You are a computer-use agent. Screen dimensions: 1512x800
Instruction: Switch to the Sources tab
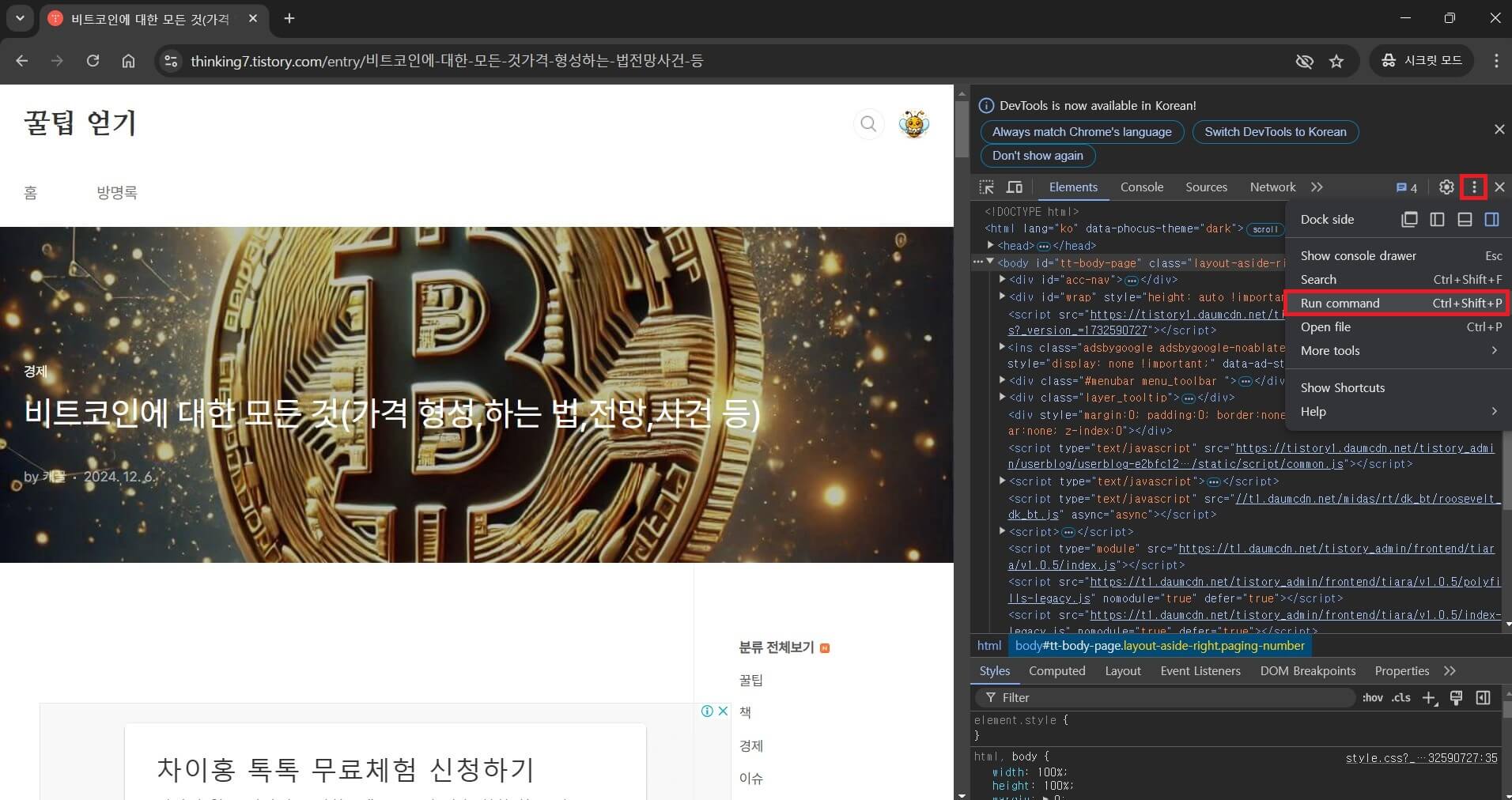coord(1206,187)
